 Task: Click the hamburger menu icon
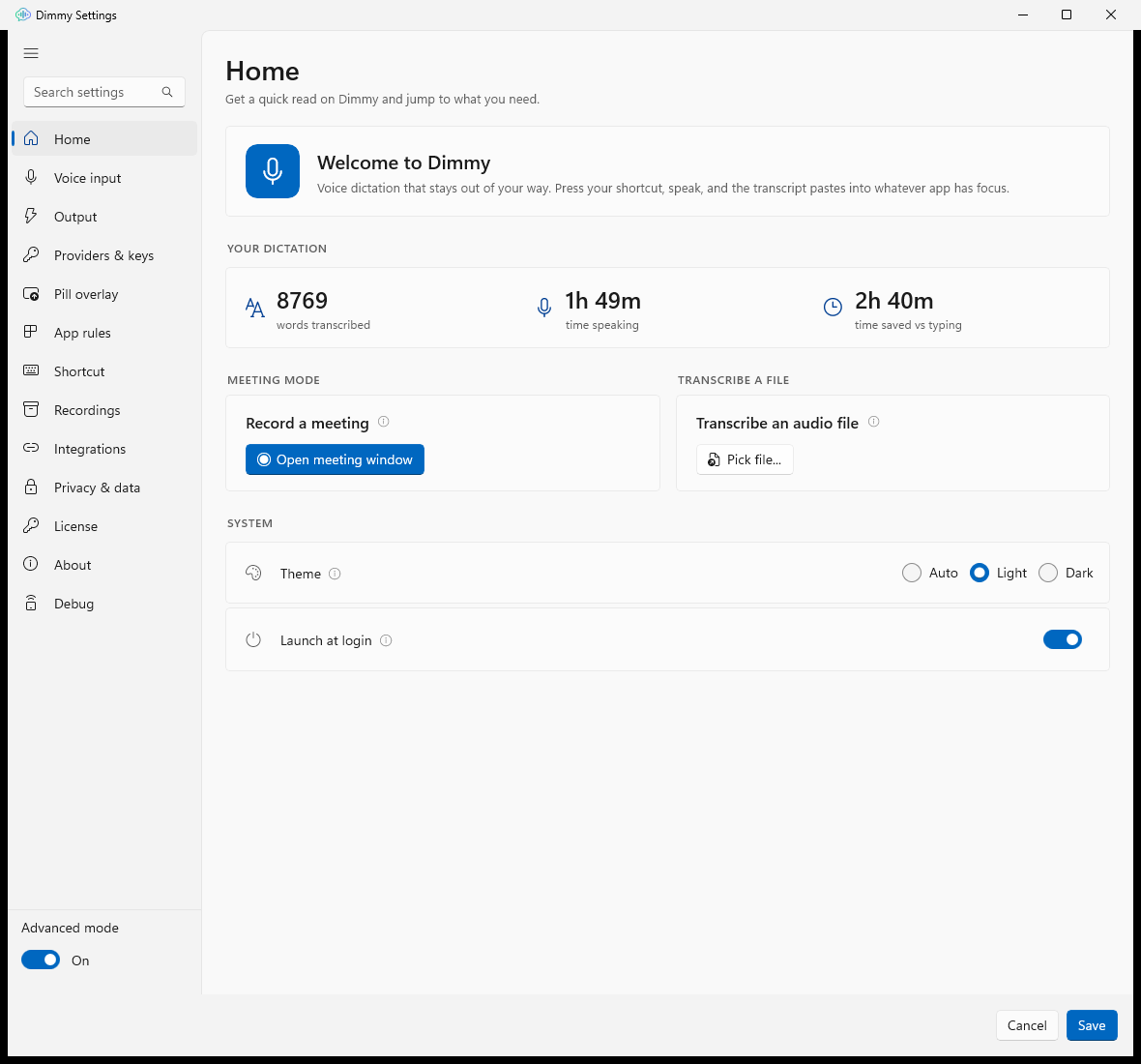coord(31,53)
